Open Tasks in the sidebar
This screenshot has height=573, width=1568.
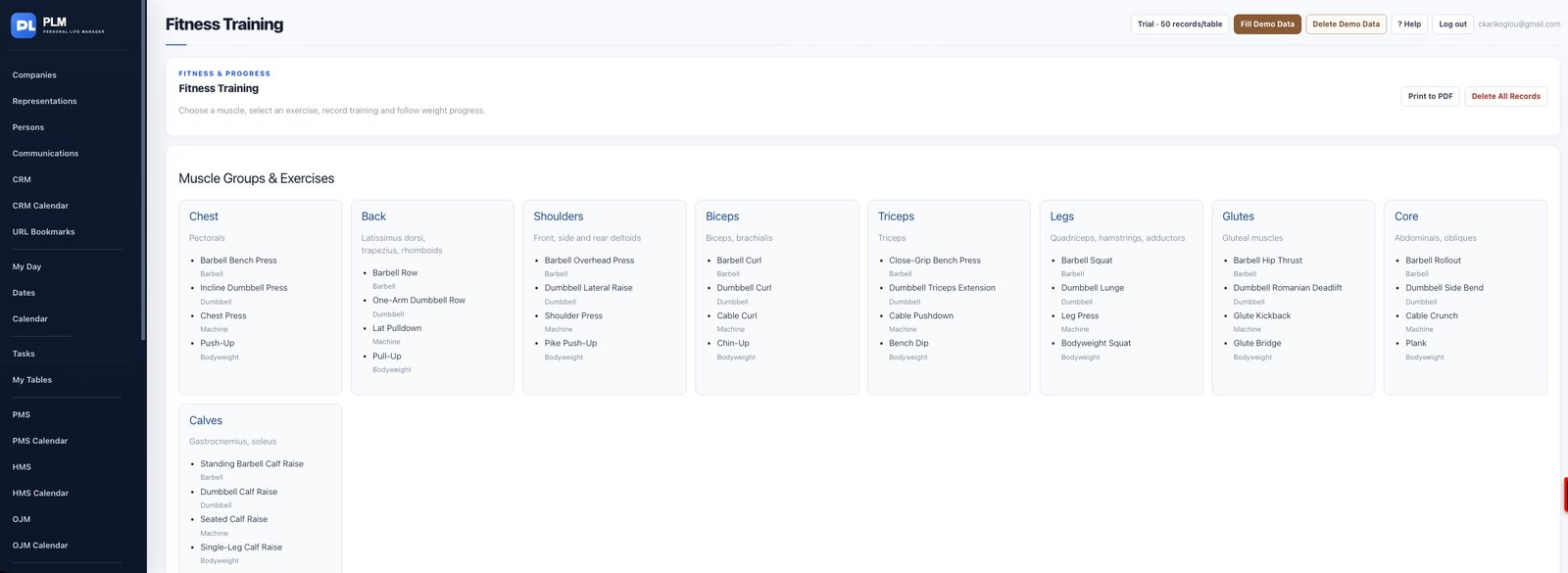pyautogui.click(x=24, y=354)
